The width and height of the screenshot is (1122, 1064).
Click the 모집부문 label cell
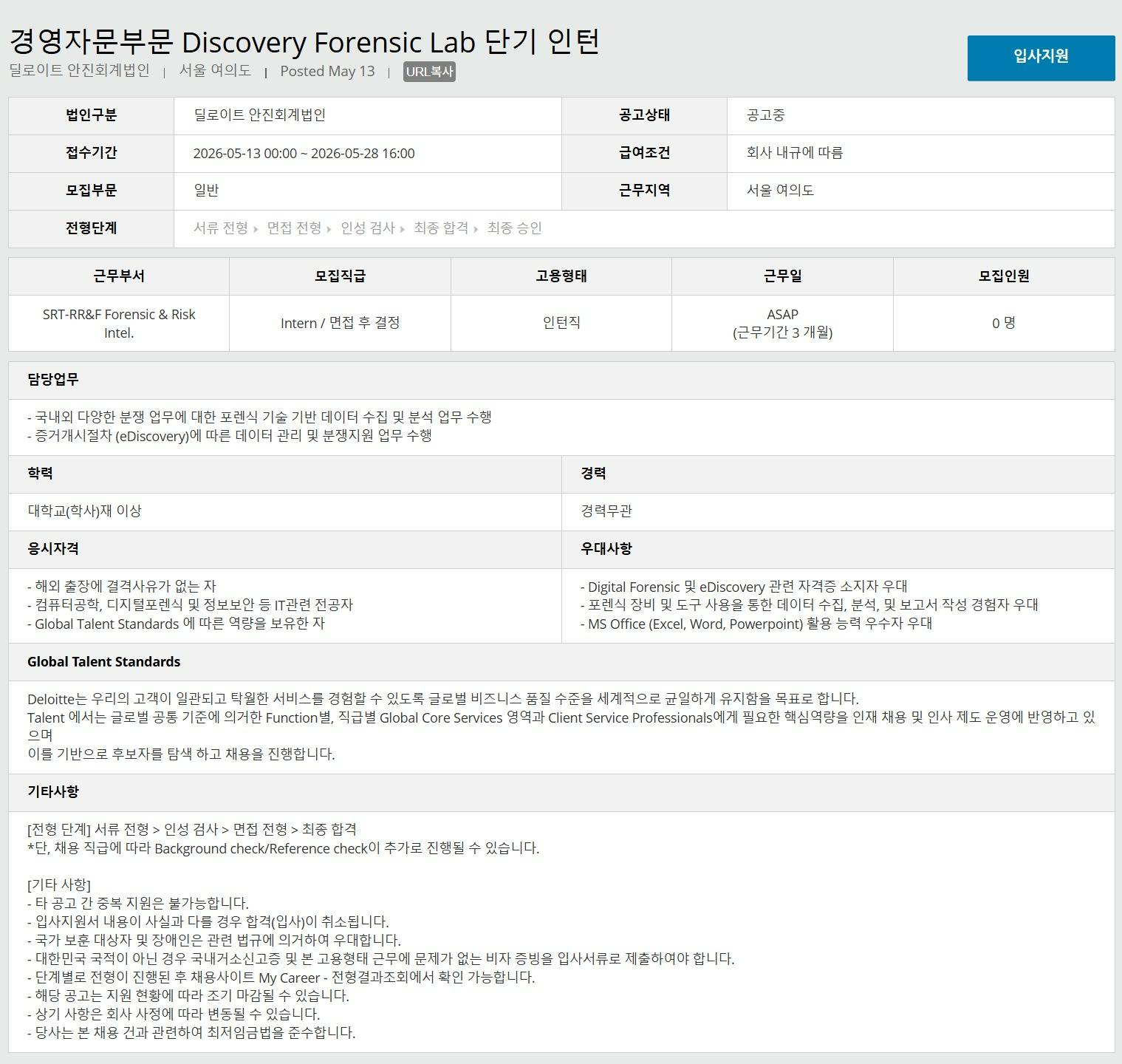click(91, 191)
